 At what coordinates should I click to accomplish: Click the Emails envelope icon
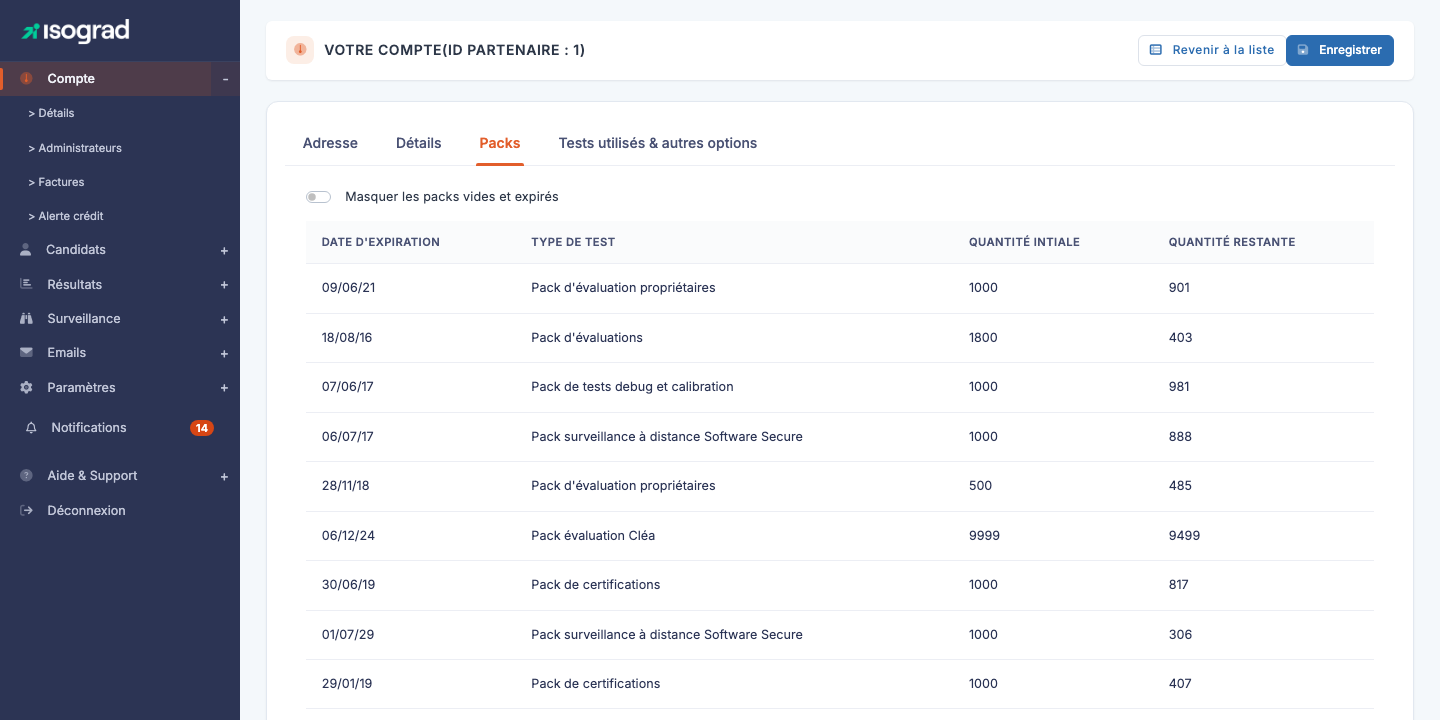point(26,353)
